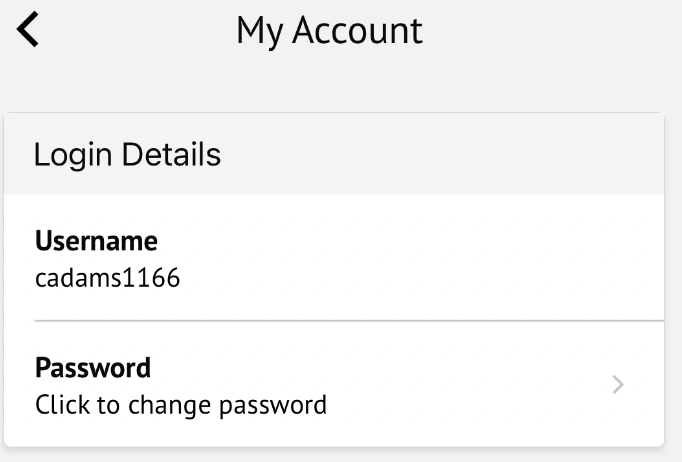This screenshot has height=462, width=682.
Task: Select the username value cadams1166
Action: pos(107,278)
